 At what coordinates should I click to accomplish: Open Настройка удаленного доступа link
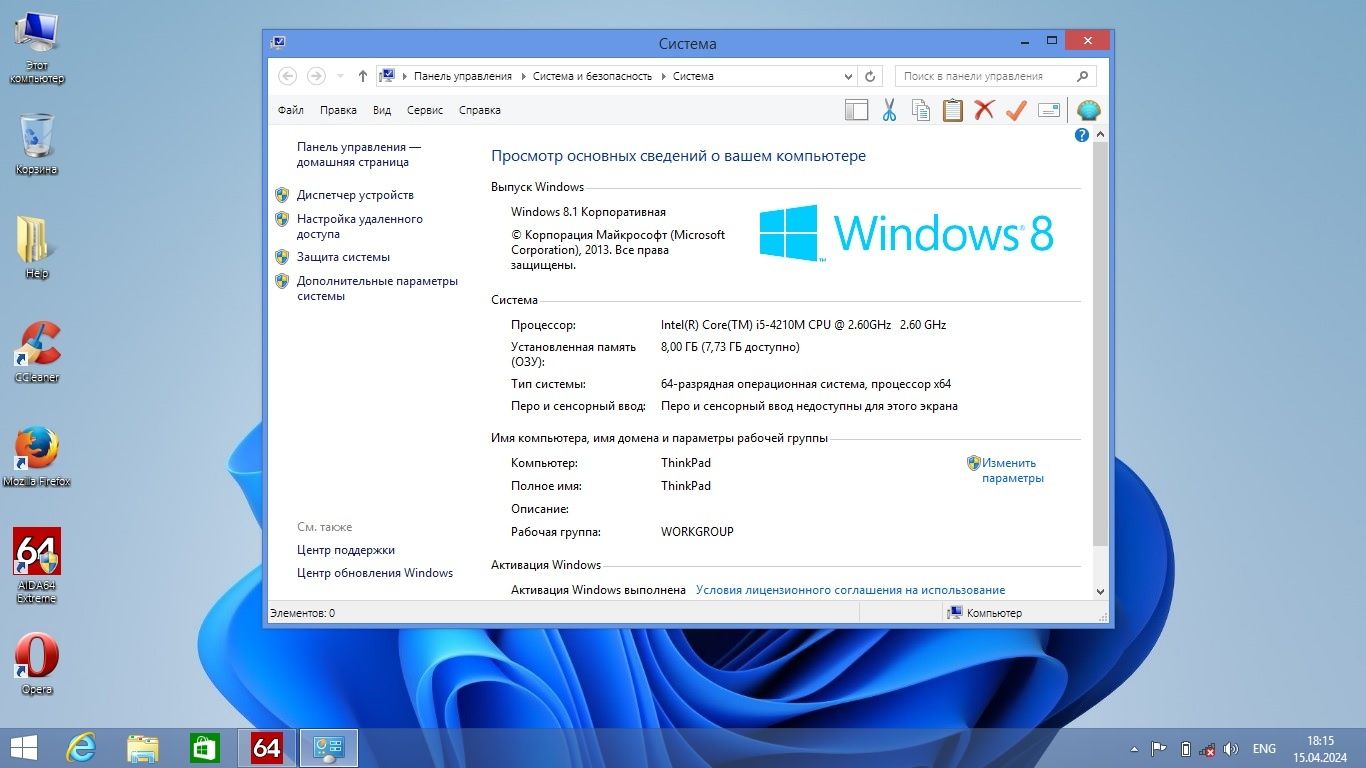pyautogui.click(x=360, y=226)
